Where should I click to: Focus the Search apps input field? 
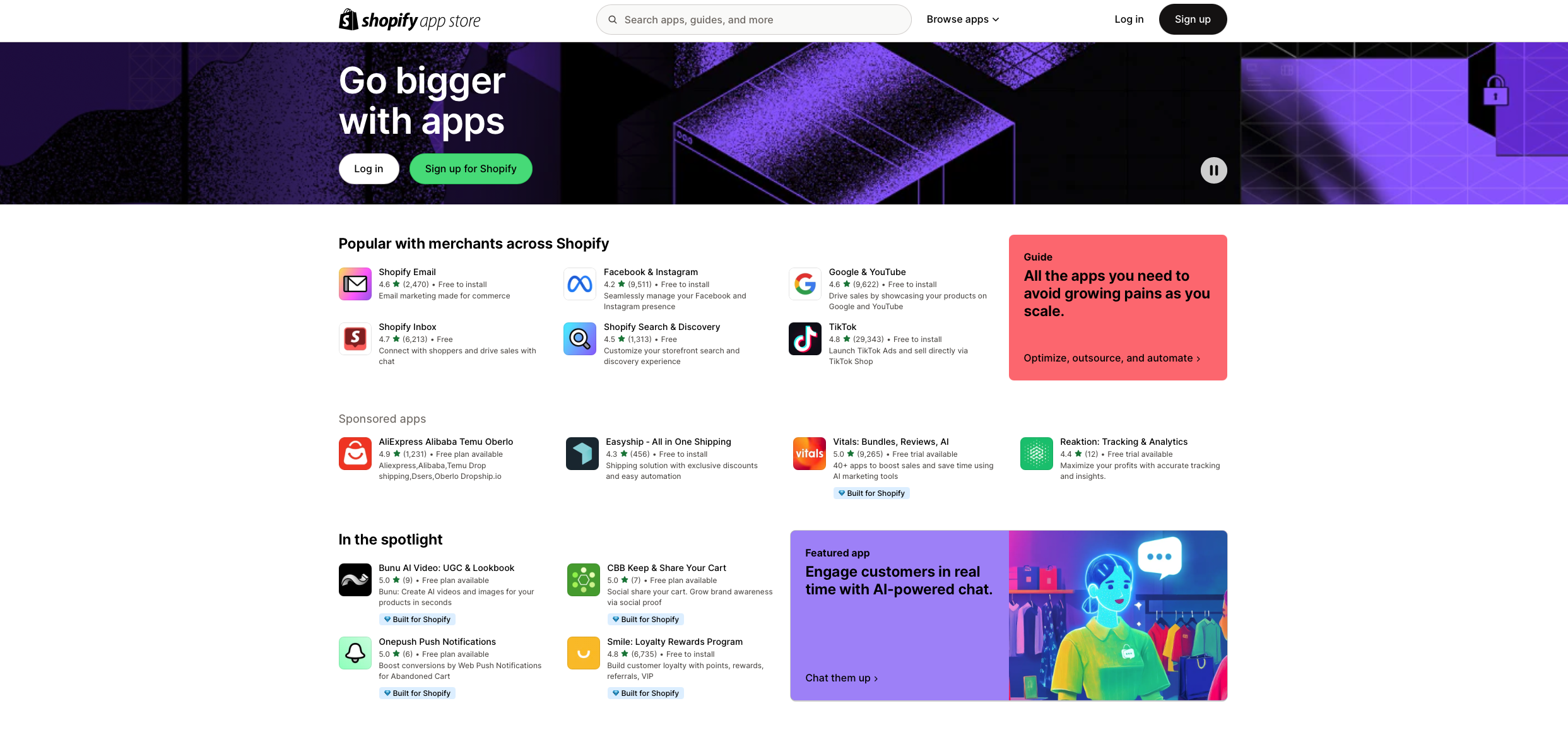(x=753, y=20)
